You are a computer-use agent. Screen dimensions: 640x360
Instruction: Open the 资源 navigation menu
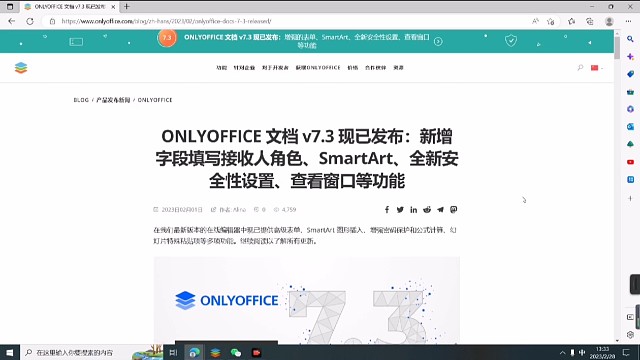(398, 68)
